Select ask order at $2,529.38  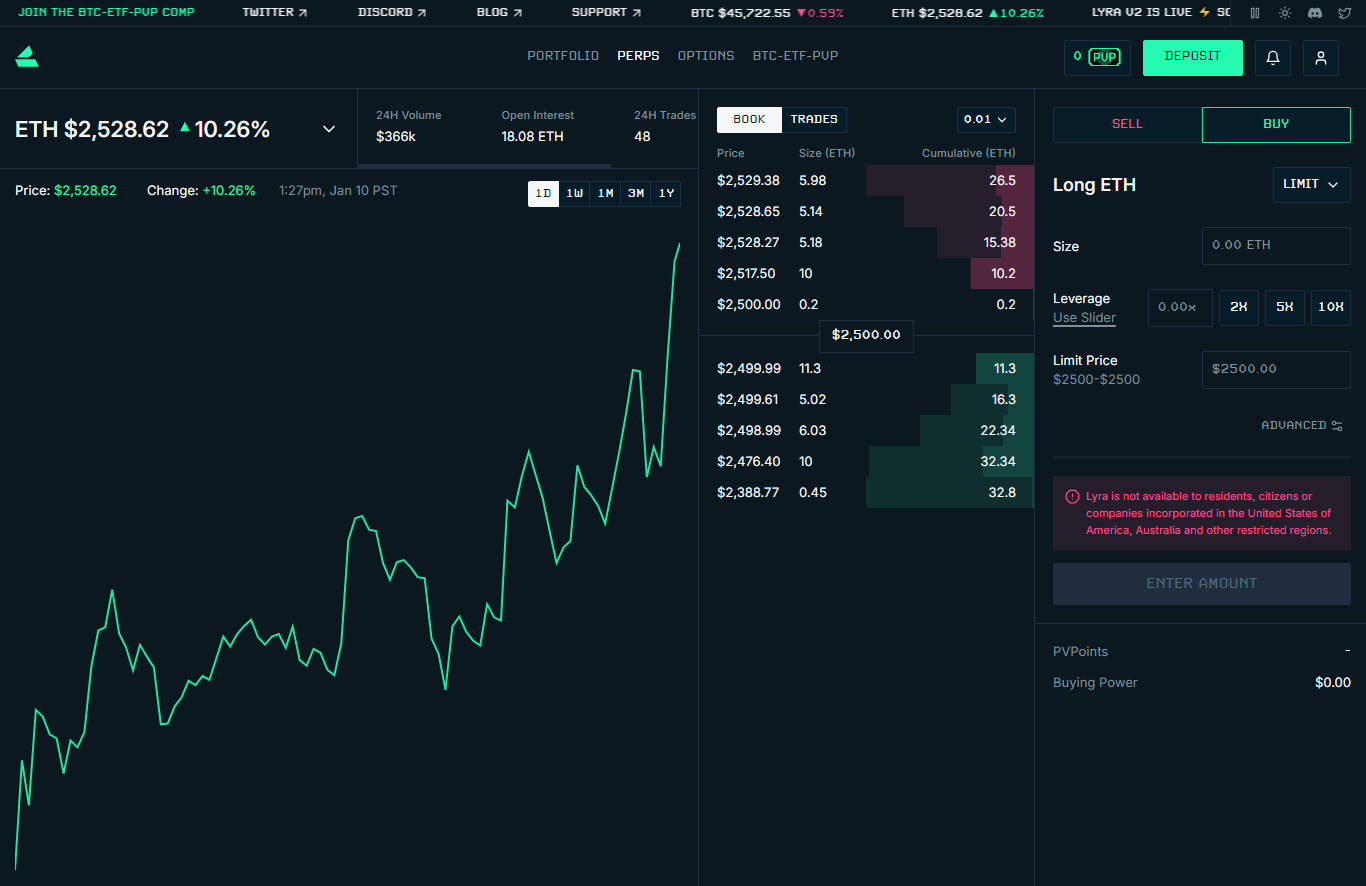pos(866,181)
